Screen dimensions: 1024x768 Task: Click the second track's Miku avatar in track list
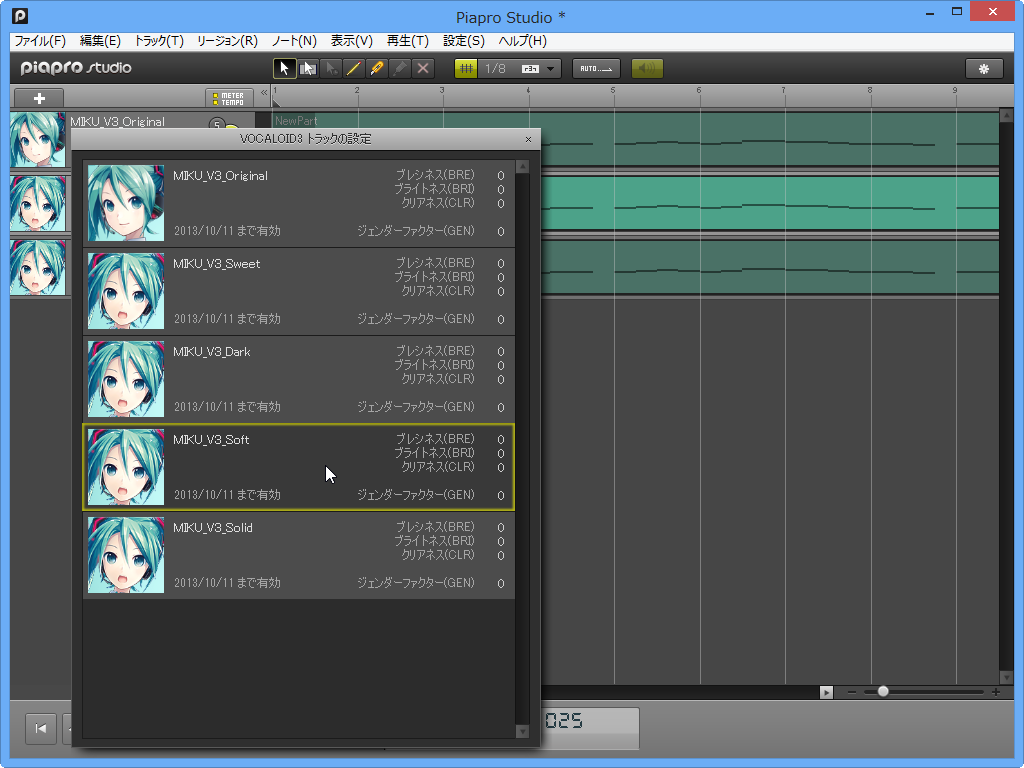(37, 204)
